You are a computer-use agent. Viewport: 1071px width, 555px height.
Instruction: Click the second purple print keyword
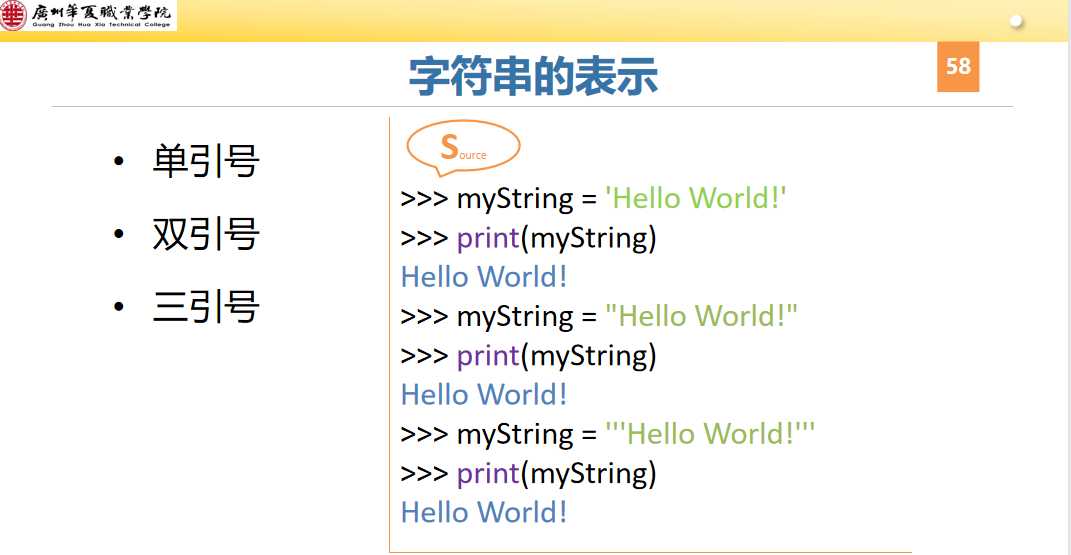[489, 356]
